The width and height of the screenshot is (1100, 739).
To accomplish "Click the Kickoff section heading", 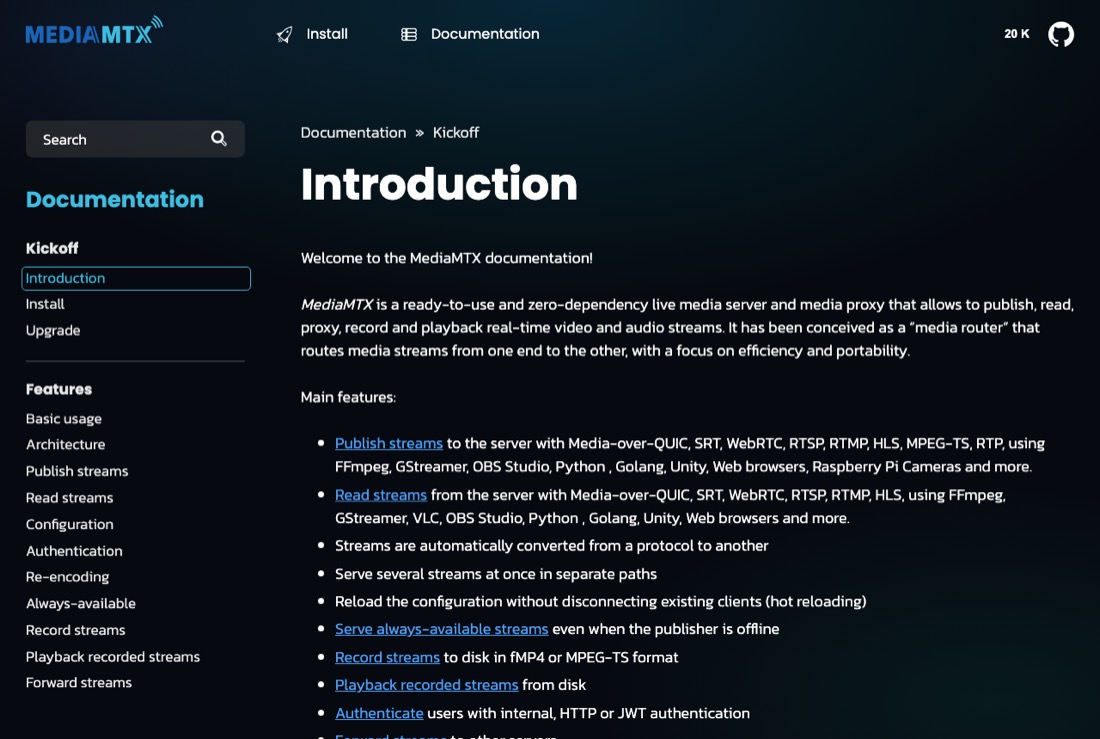I will pos(52,248).
